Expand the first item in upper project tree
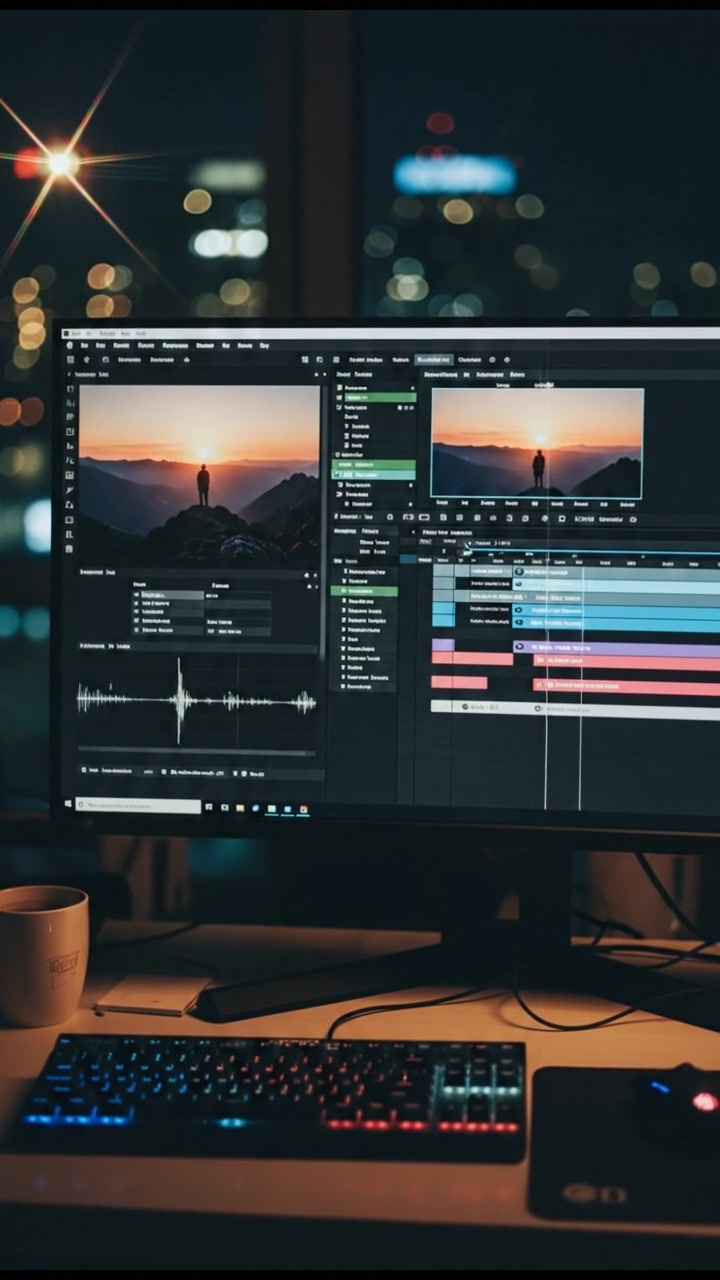Viewport: 720px width, 1280px height. (x=340, y=386)
